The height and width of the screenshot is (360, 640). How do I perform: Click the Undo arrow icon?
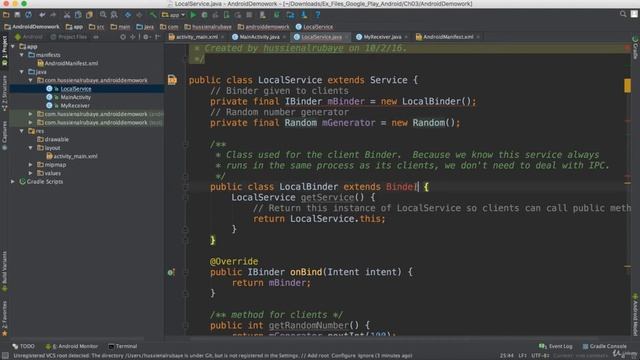pyautogui.click(x=42, y=15)
